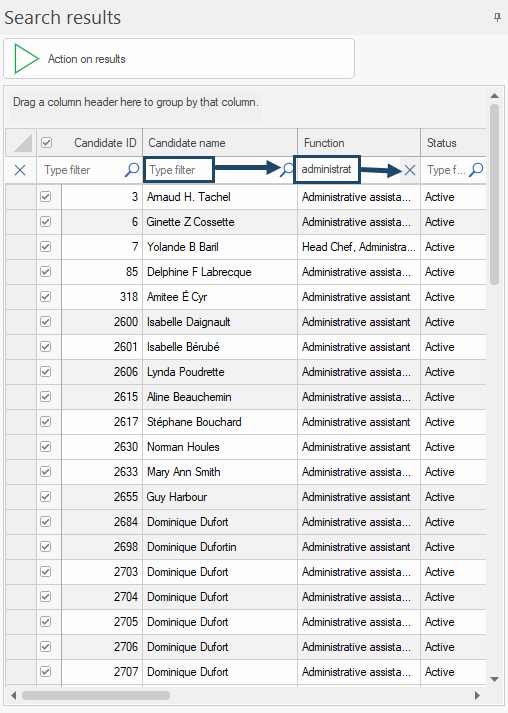508x713 pixels.
Task: Click the candidate ID cell 2705
Action: coord(102,622)
